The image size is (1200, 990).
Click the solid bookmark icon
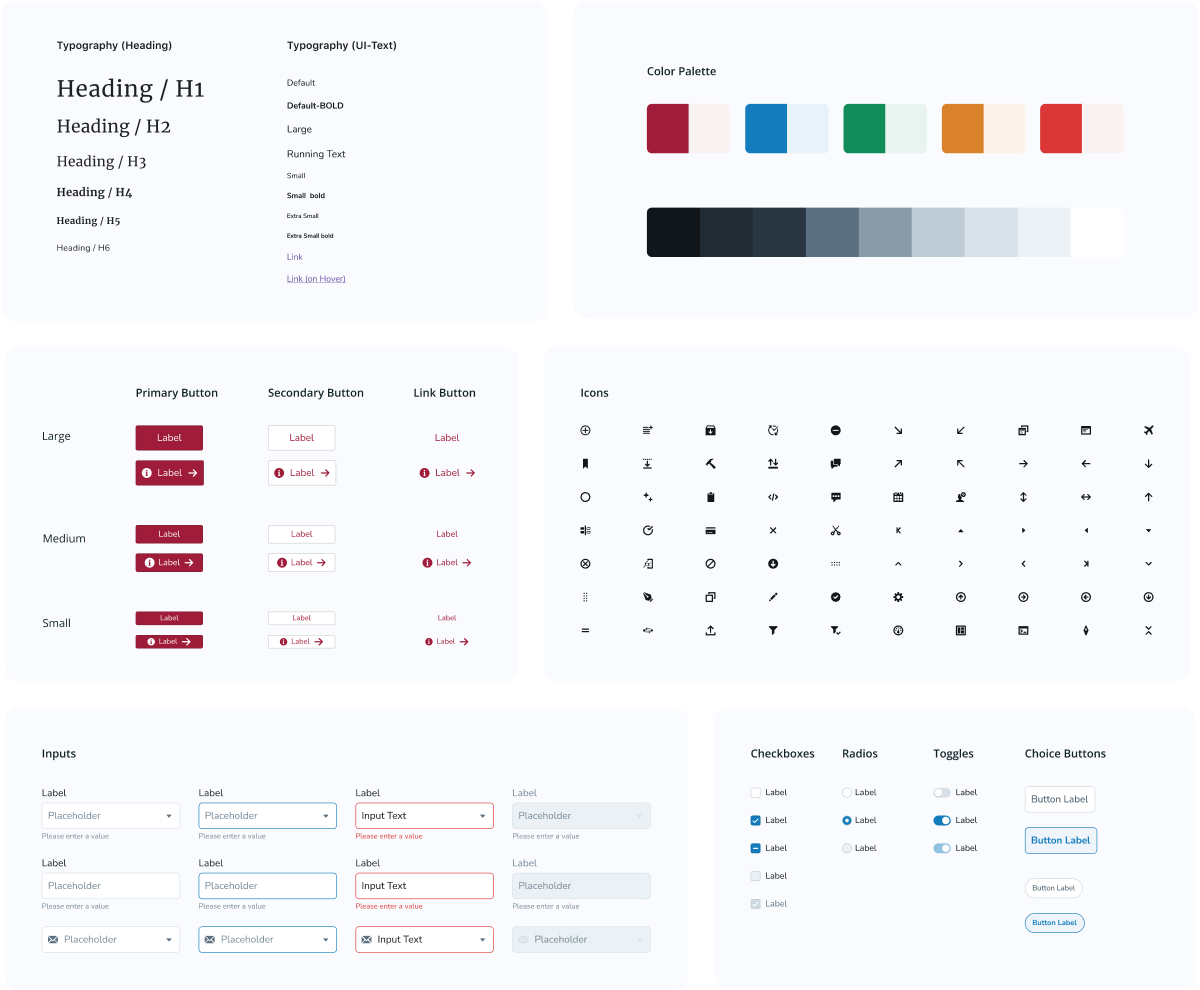point(585,463)
